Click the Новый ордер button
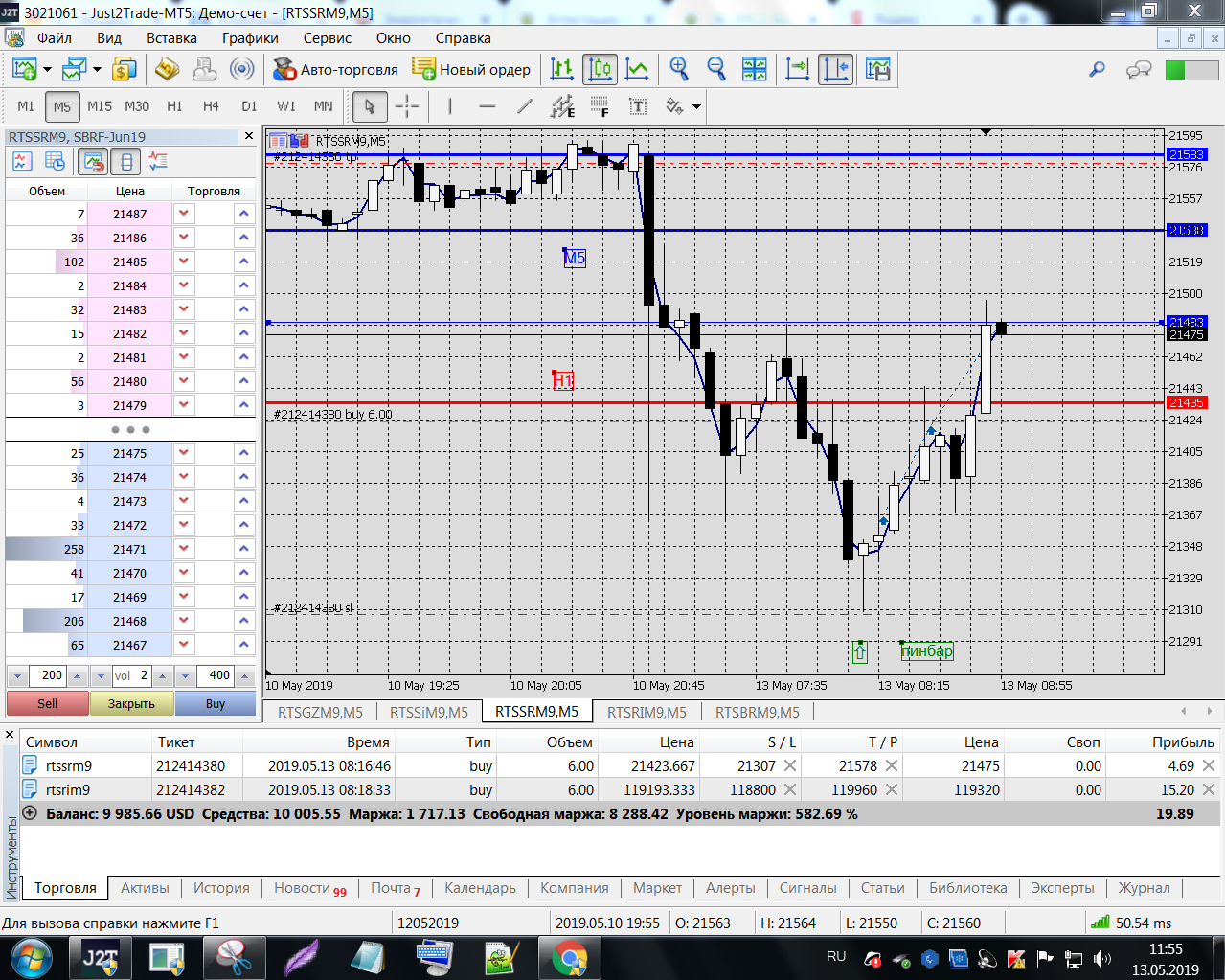This screenshot has height=980, width=1225. click(471, 69)
